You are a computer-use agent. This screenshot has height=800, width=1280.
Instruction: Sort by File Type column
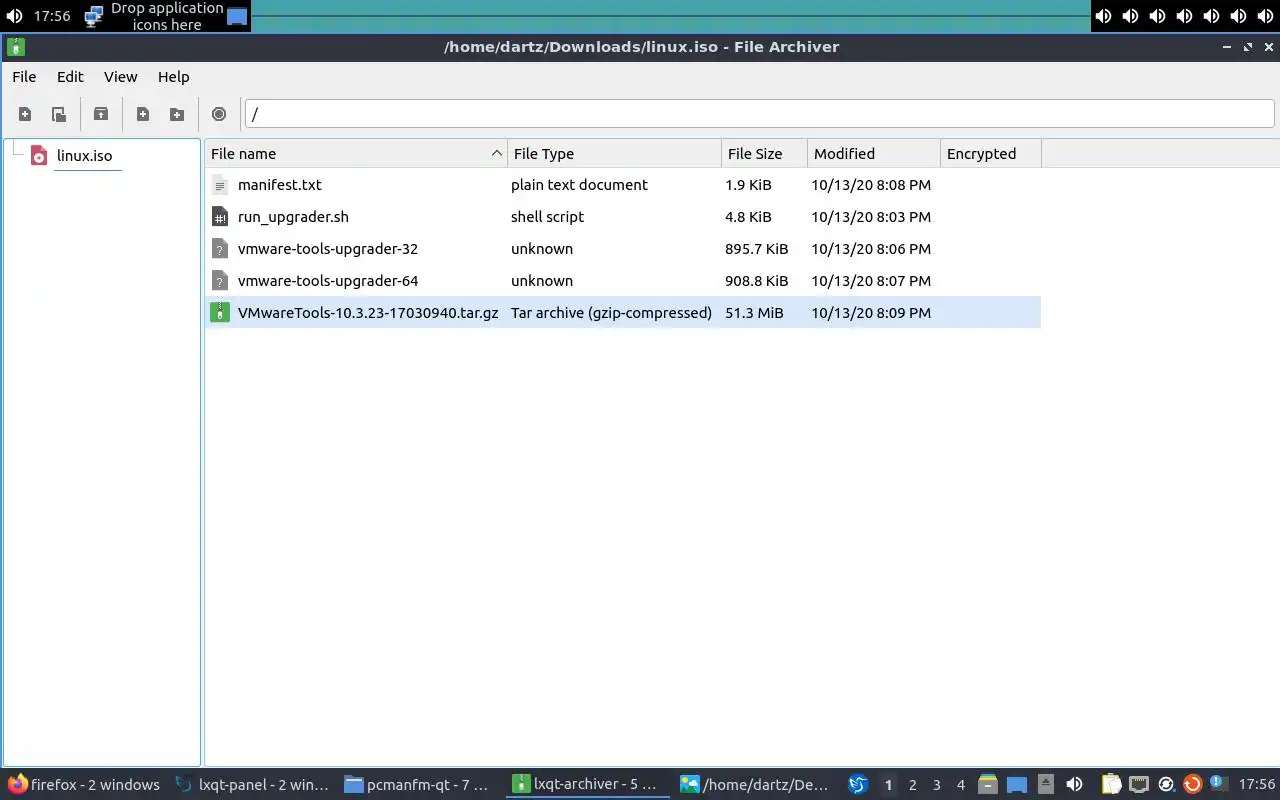coord(614,154)
